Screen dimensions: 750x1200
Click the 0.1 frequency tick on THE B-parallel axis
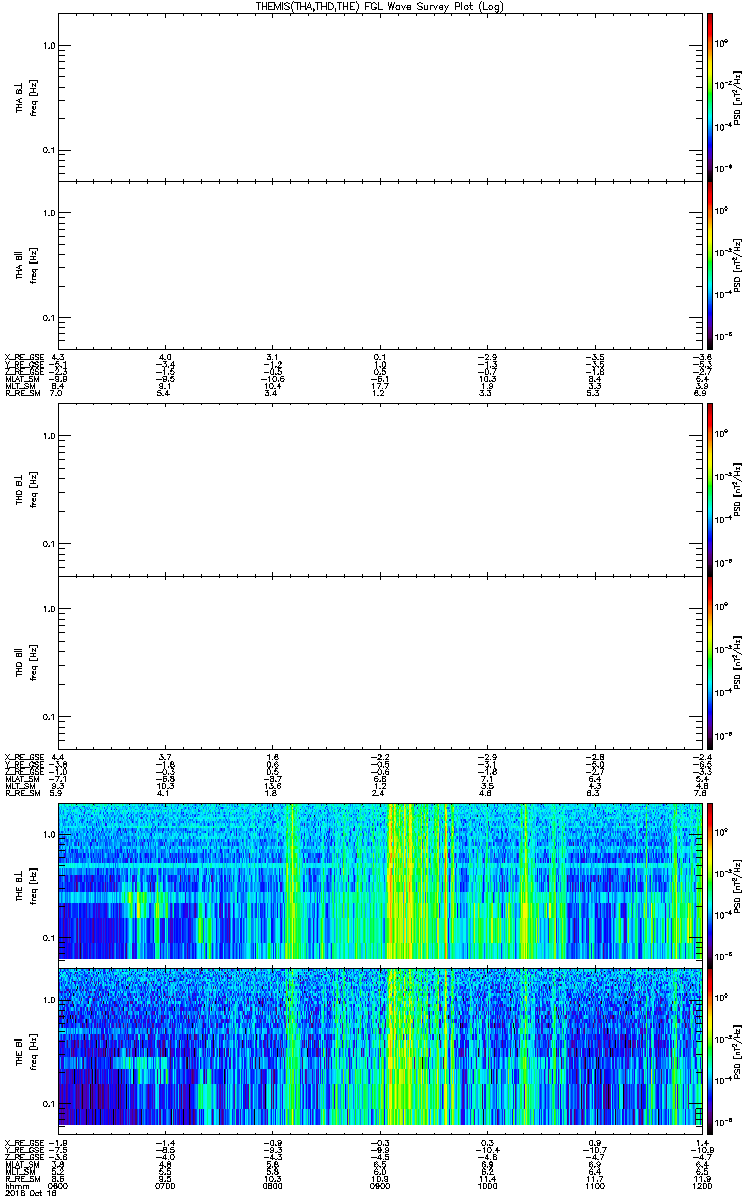(49, 1103)
